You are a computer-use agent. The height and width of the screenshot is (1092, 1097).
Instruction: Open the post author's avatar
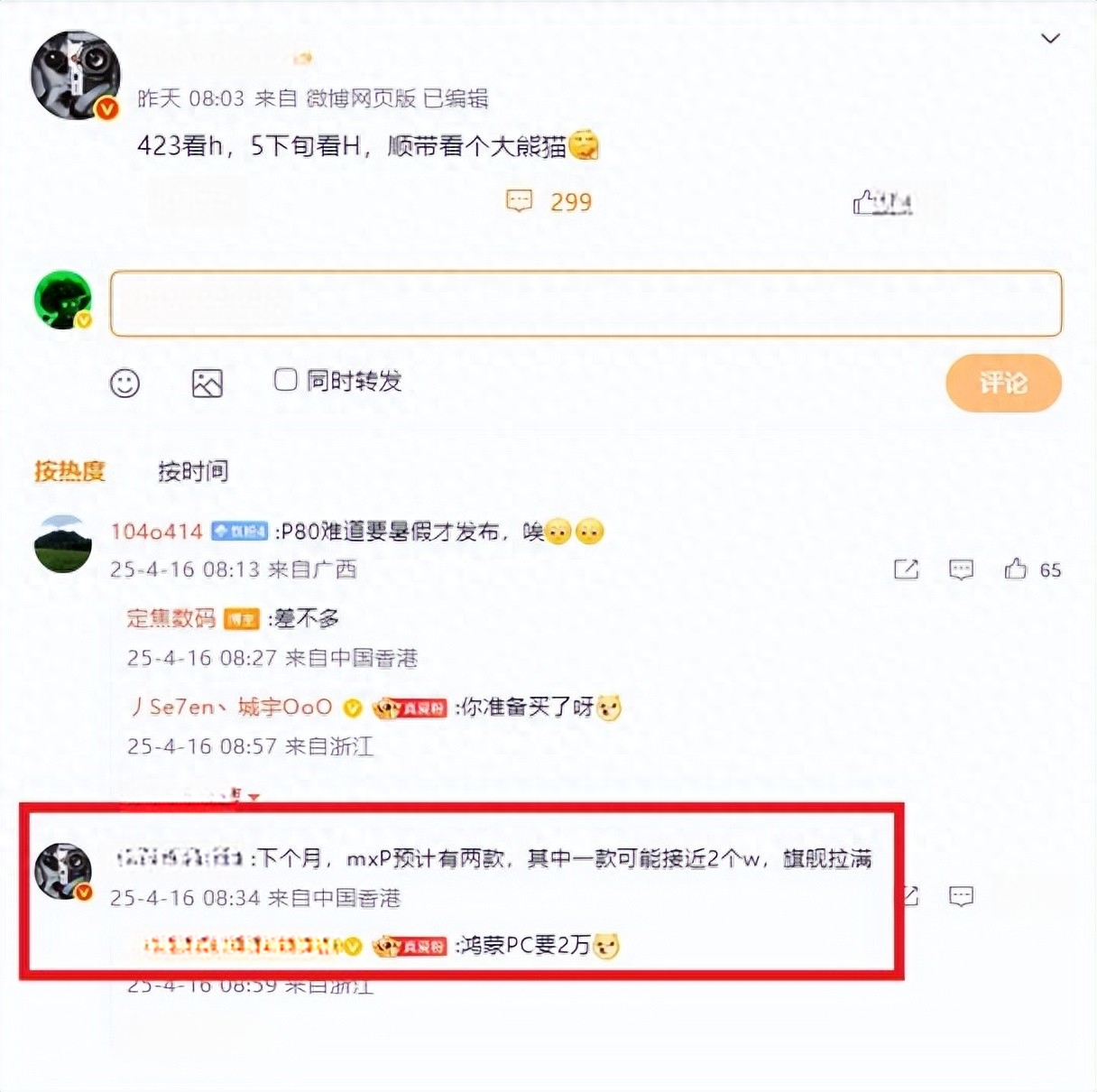(x=76, y=75)
